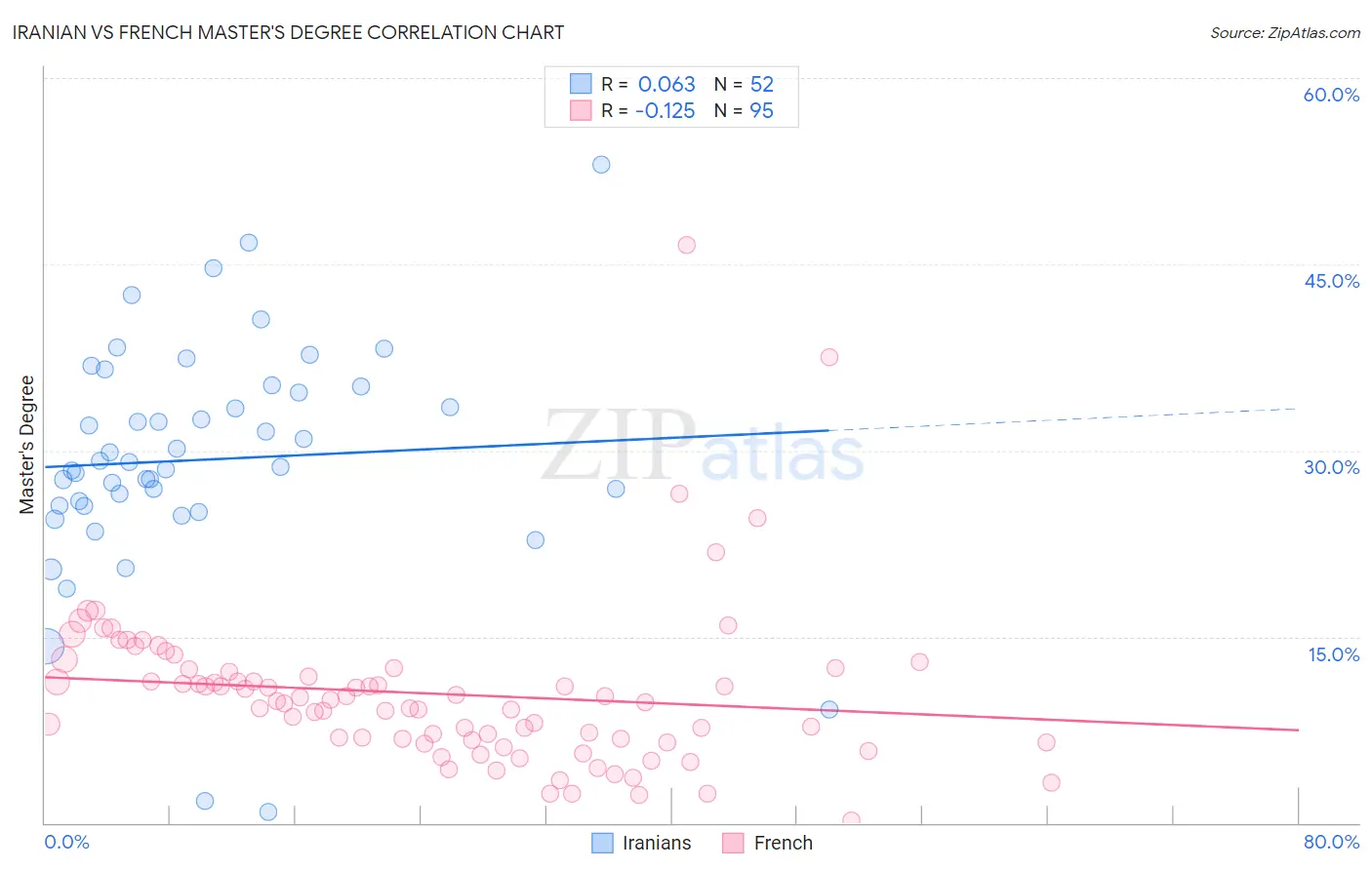Screen dimensions: 1372x870
Task: Toggle the Iranians series legend label
Action: 657,843
